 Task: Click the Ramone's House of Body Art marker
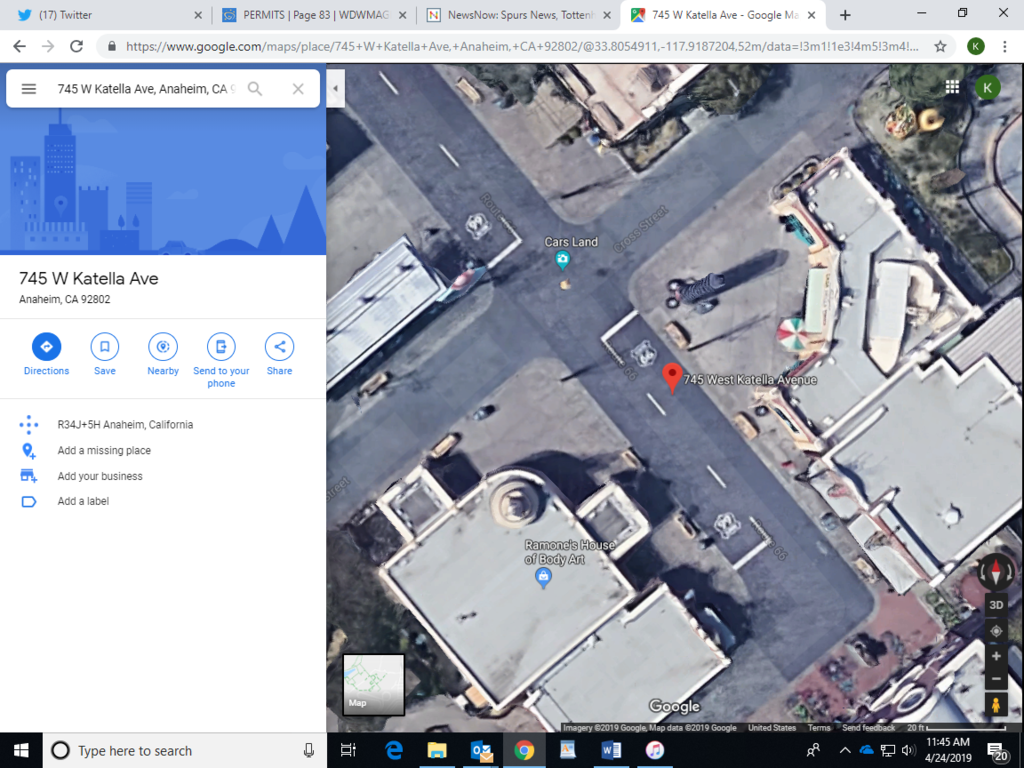(x=543, y=577)
